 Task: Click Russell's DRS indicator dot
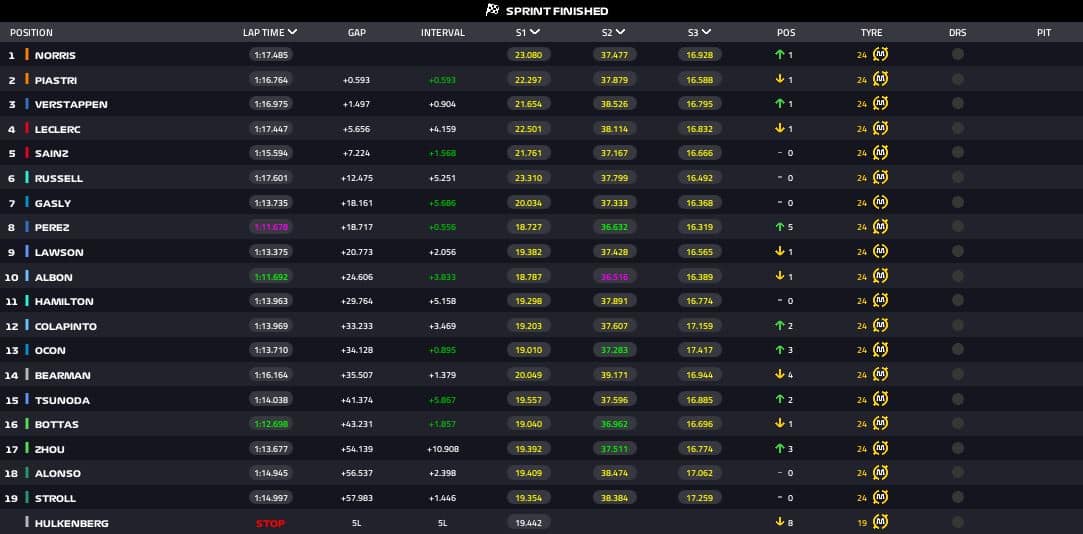pyautogui.click(x=957, y=178)
